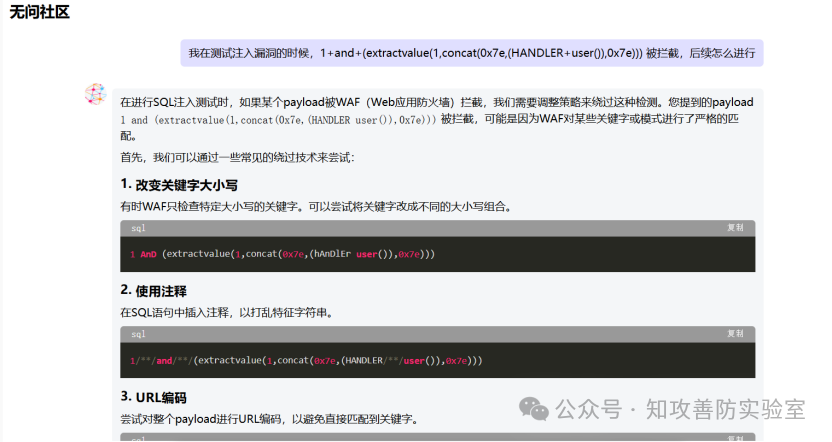Screen dimensions: 832x442
Task: Click the inline payload 1 and (extractvalue(1,concat(
Action: pyautogui.click(x=279, y=120)
